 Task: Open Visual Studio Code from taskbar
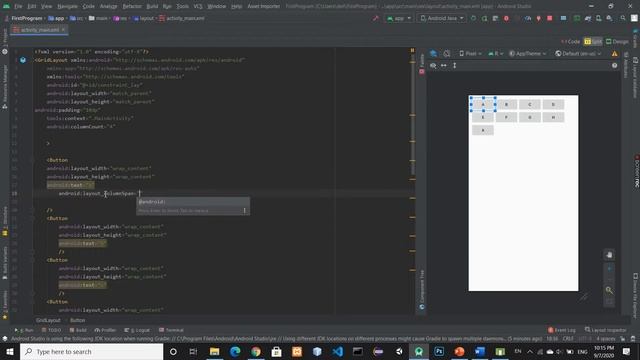pos(338,351)
